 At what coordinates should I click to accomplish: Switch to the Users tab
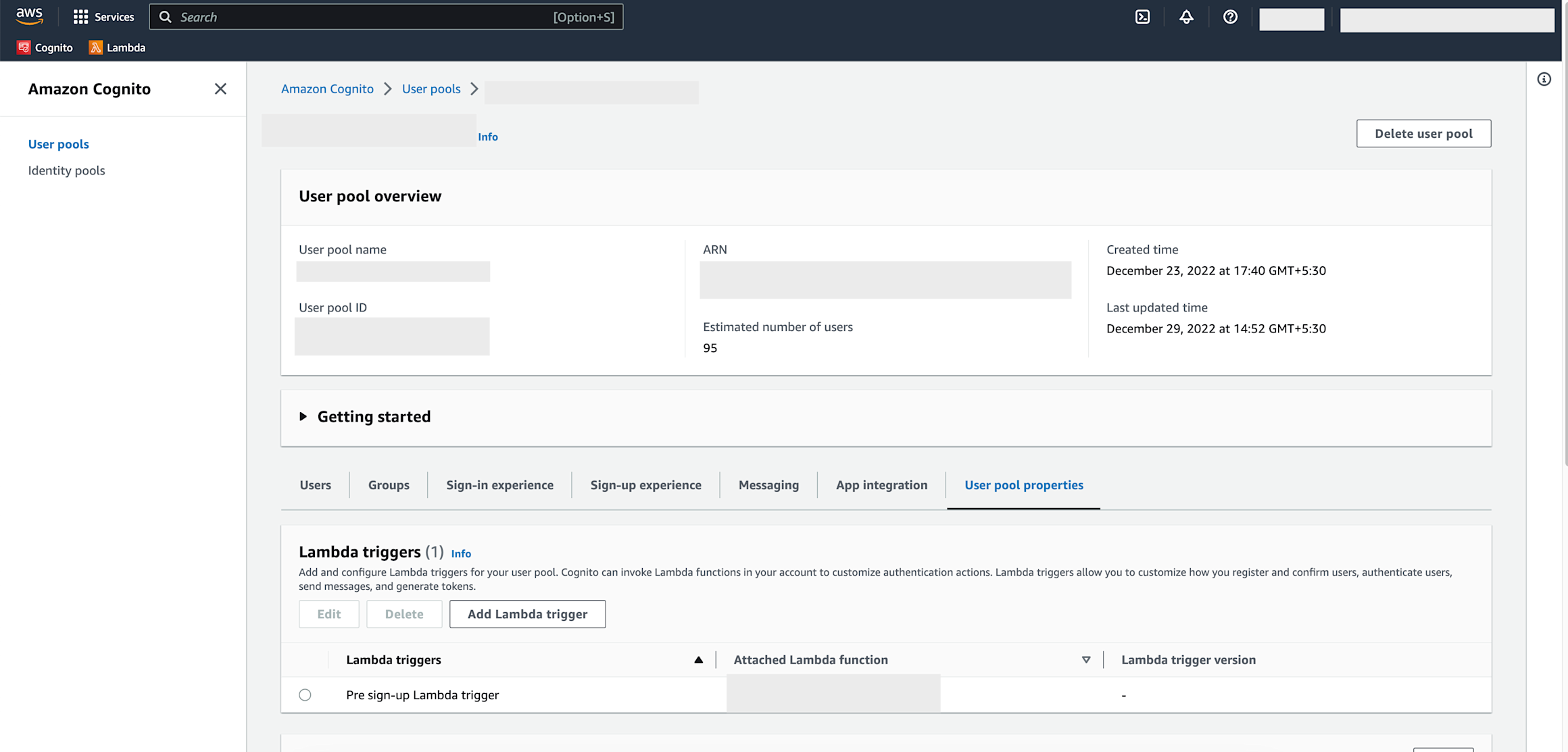click(x=315, y=485)
